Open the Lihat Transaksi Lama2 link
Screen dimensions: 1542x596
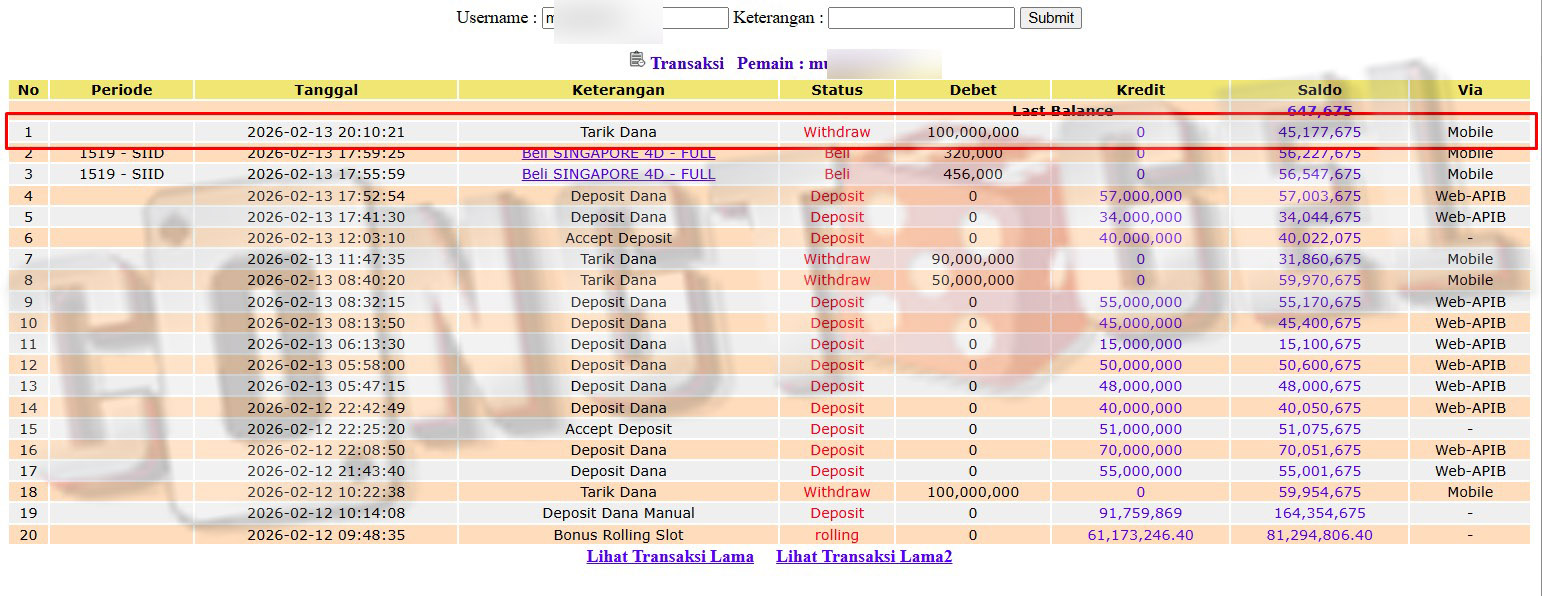864,557
